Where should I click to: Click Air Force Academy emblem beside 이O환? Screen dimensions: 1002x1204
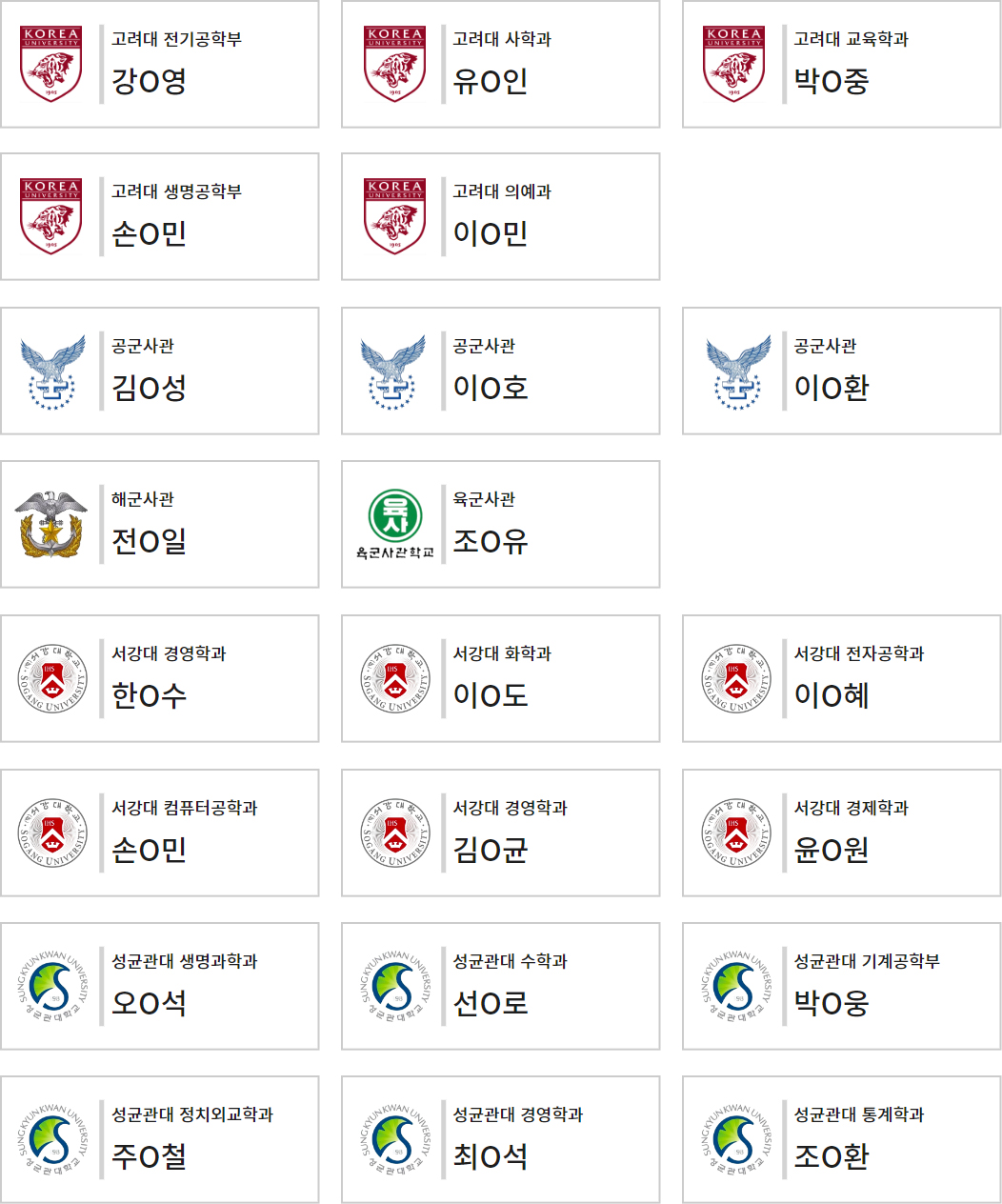735,371
